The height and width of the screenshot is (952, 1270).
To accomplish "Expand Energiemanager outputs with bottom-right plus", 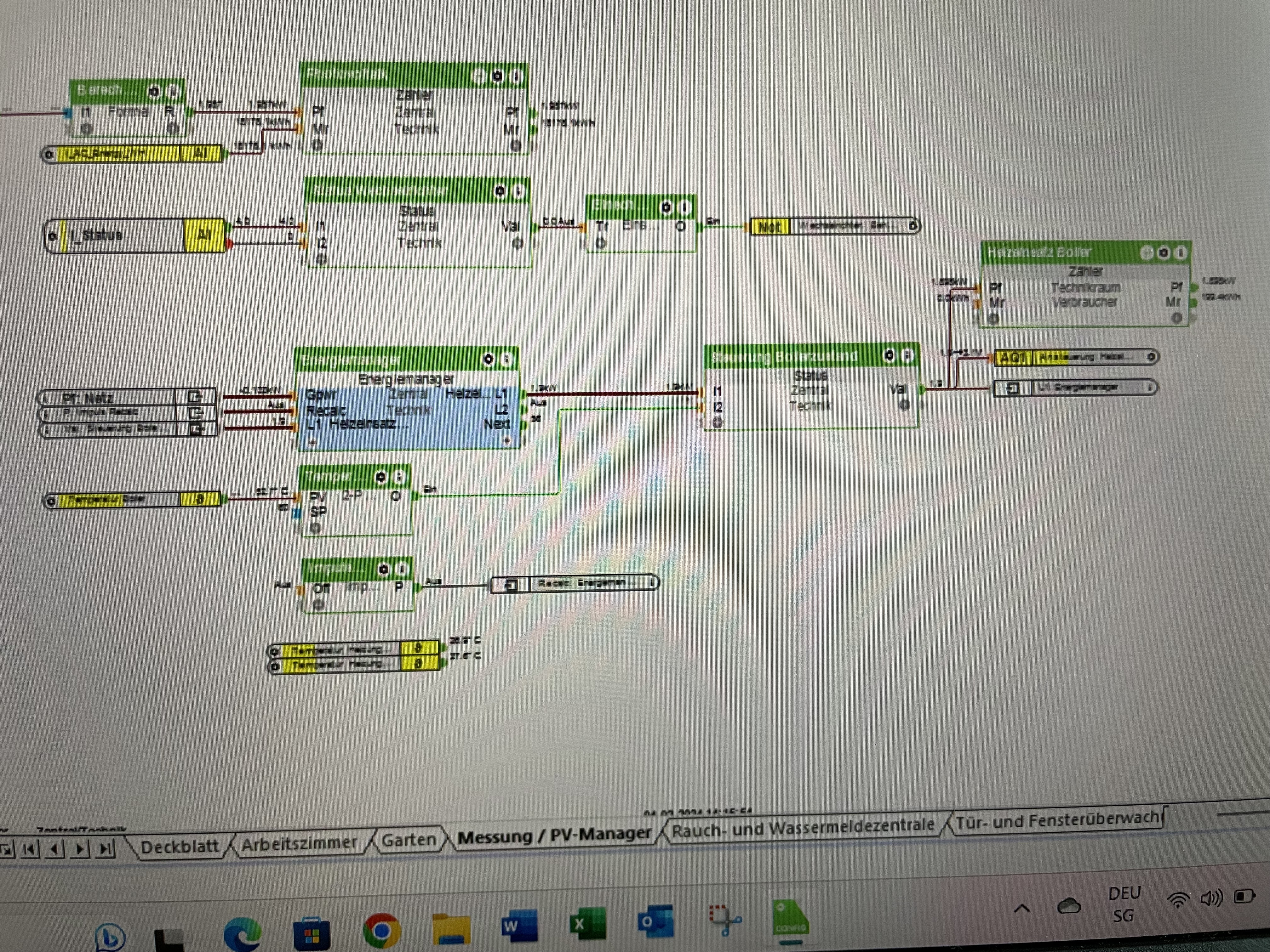I will point(506,441).
